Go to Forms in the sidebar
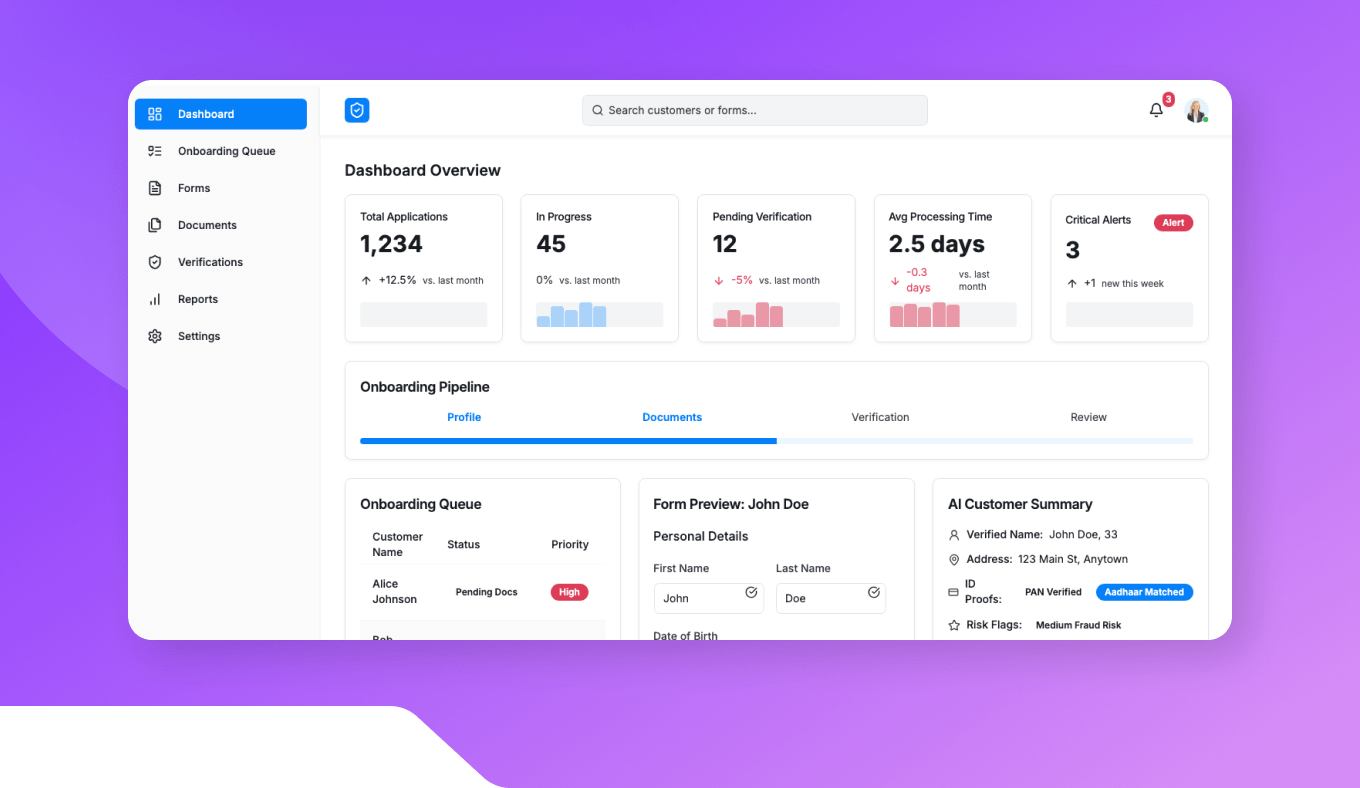This screenshot has width=1360, height=788. click(221, 188)
